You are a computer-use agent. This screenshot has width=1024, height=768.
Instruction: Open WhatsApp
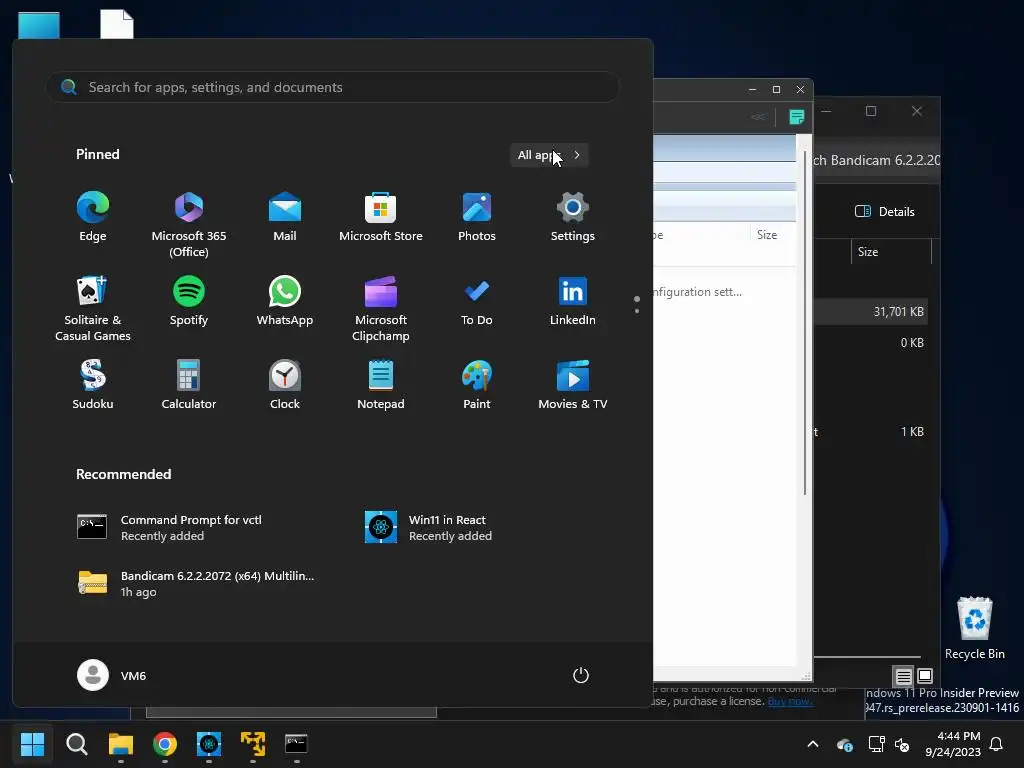click(x=285, y=301)
